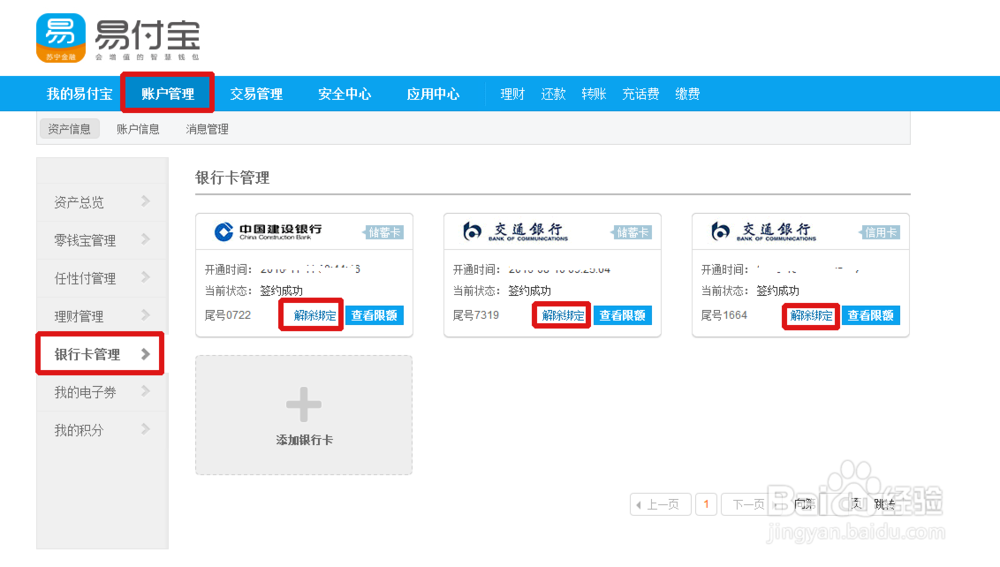This screenshot has width=1000, height=567.
Task: Select the 消息管理 sub-tab
Action: pos(207,129)
